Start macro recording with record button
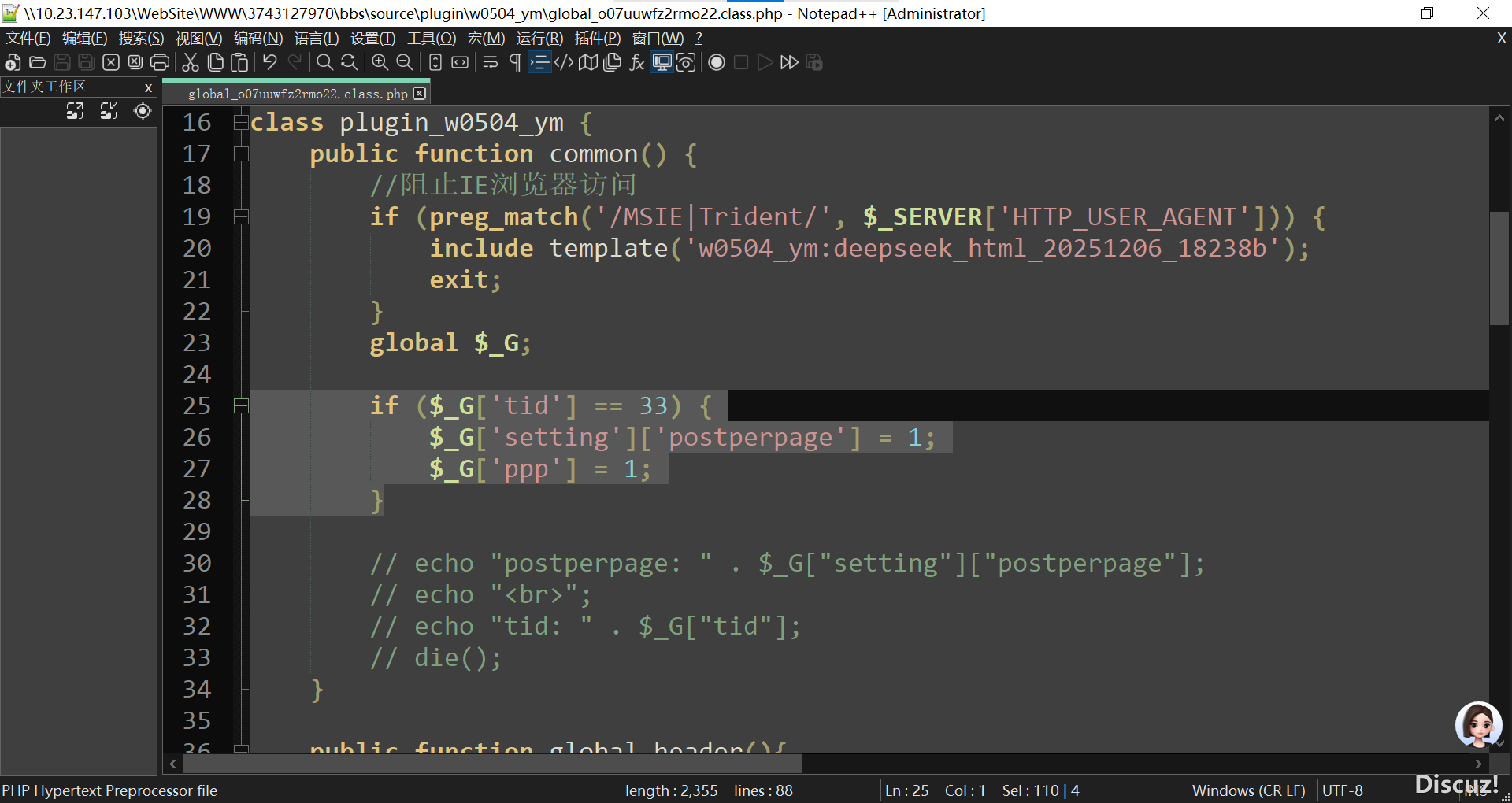Screen dimensions: 1512x803 click(717, 63)
